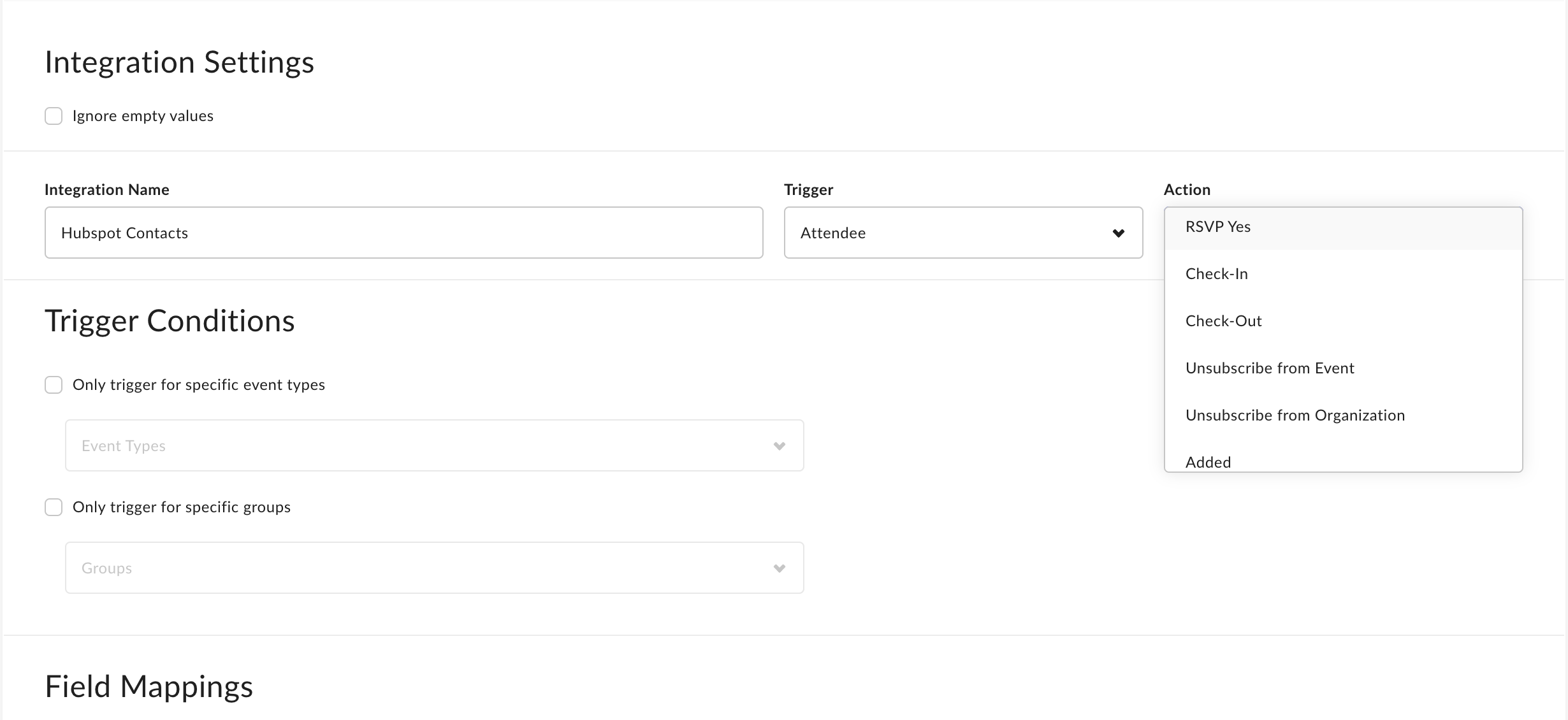
Task: Click the Integration Name label
Action: [x=107, y=190]
